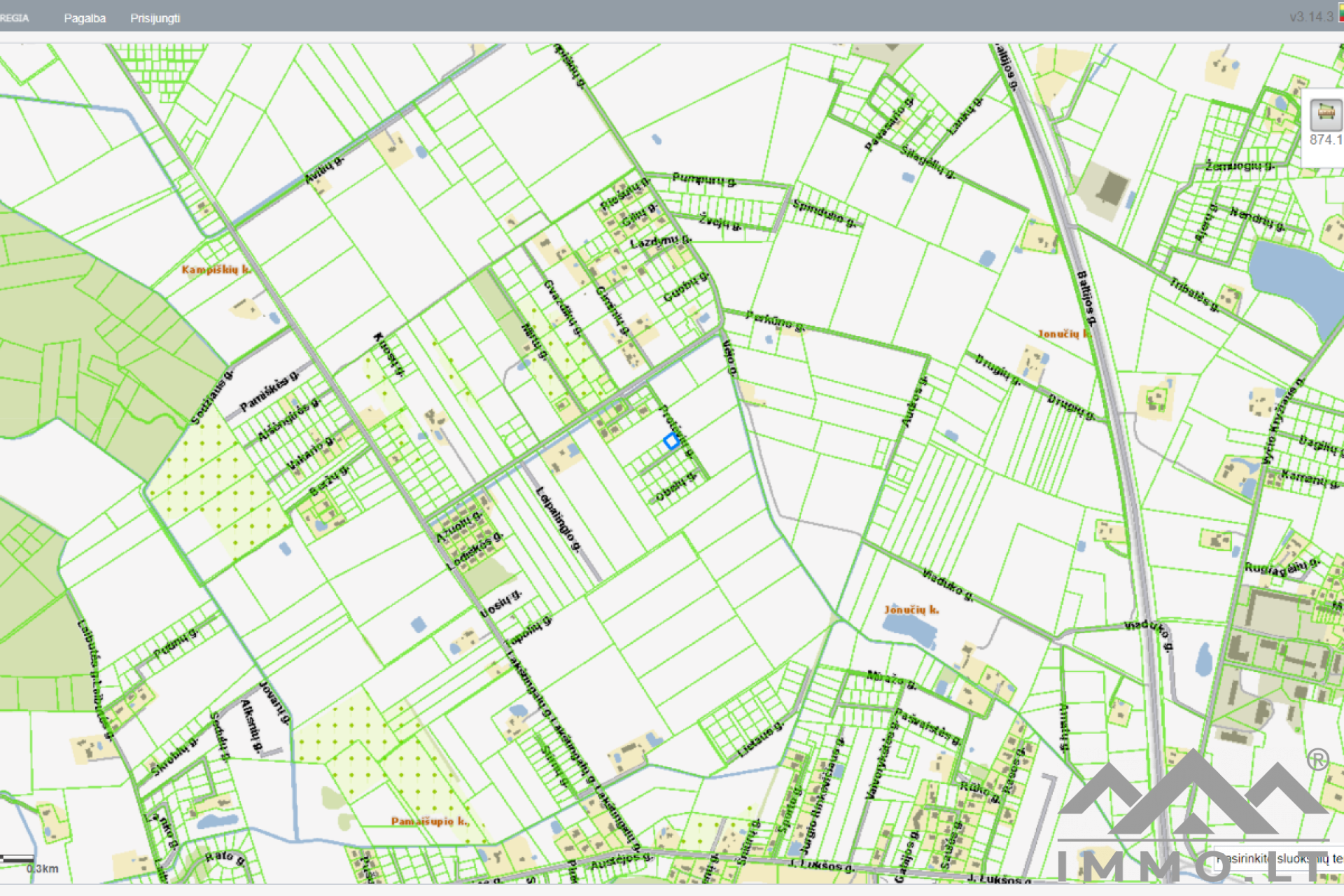Click the Pumpurų g. street label
Viewport: 1344px width, 896px height.
[x=703, y=179]
